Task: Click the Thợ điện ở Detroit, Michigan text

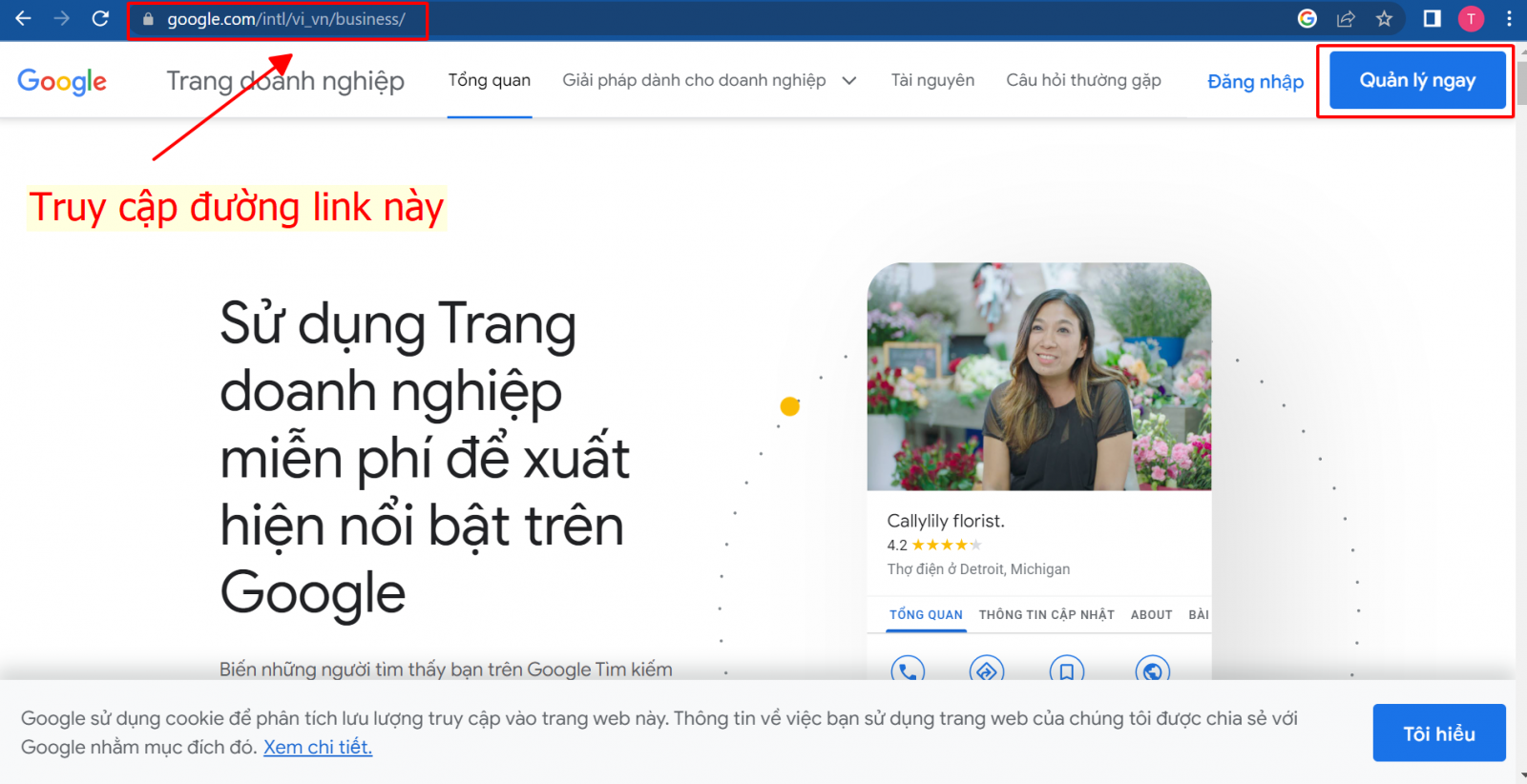Action: (x=978, y=569)
